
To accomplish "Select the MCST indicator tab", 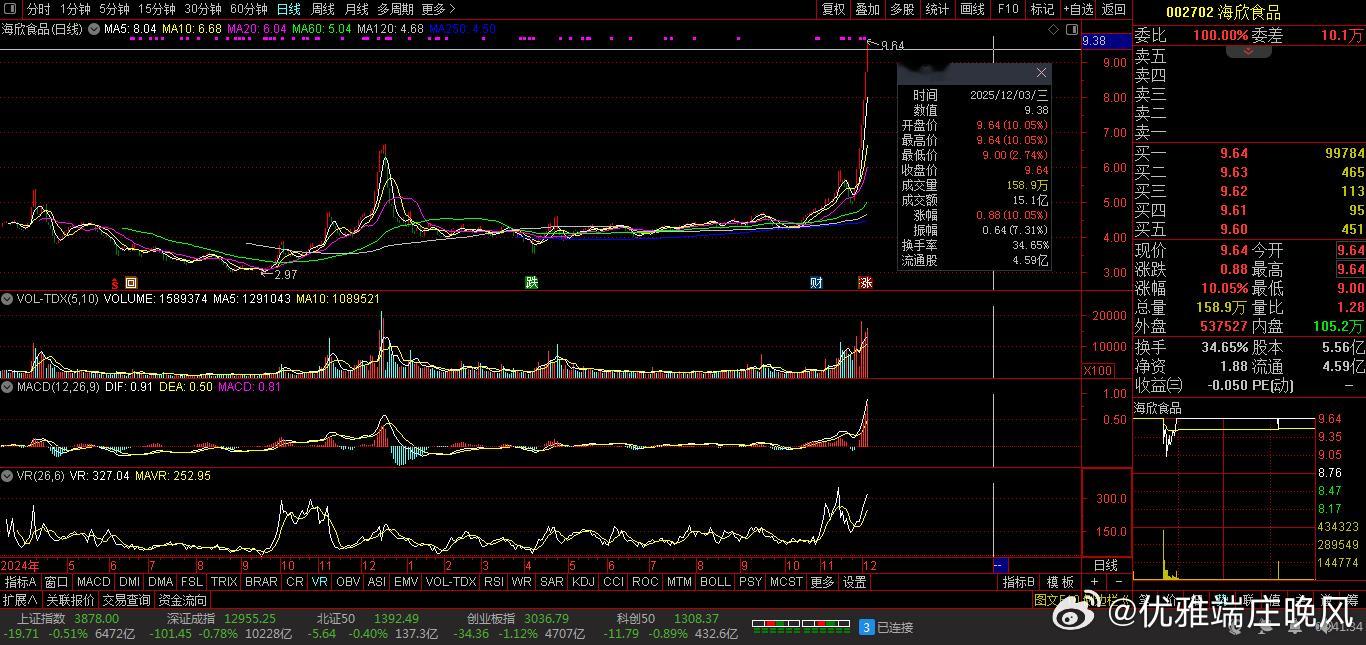I will click(x=786, y=582).
